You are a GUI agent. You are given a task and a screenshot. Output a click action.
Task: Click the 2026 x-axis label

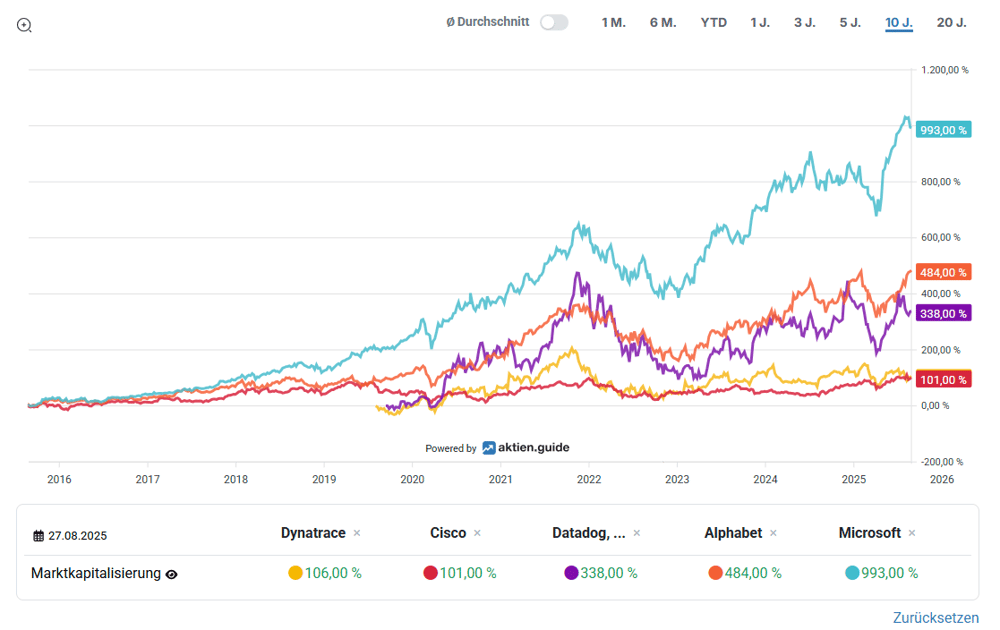click(x=942, y=480)
